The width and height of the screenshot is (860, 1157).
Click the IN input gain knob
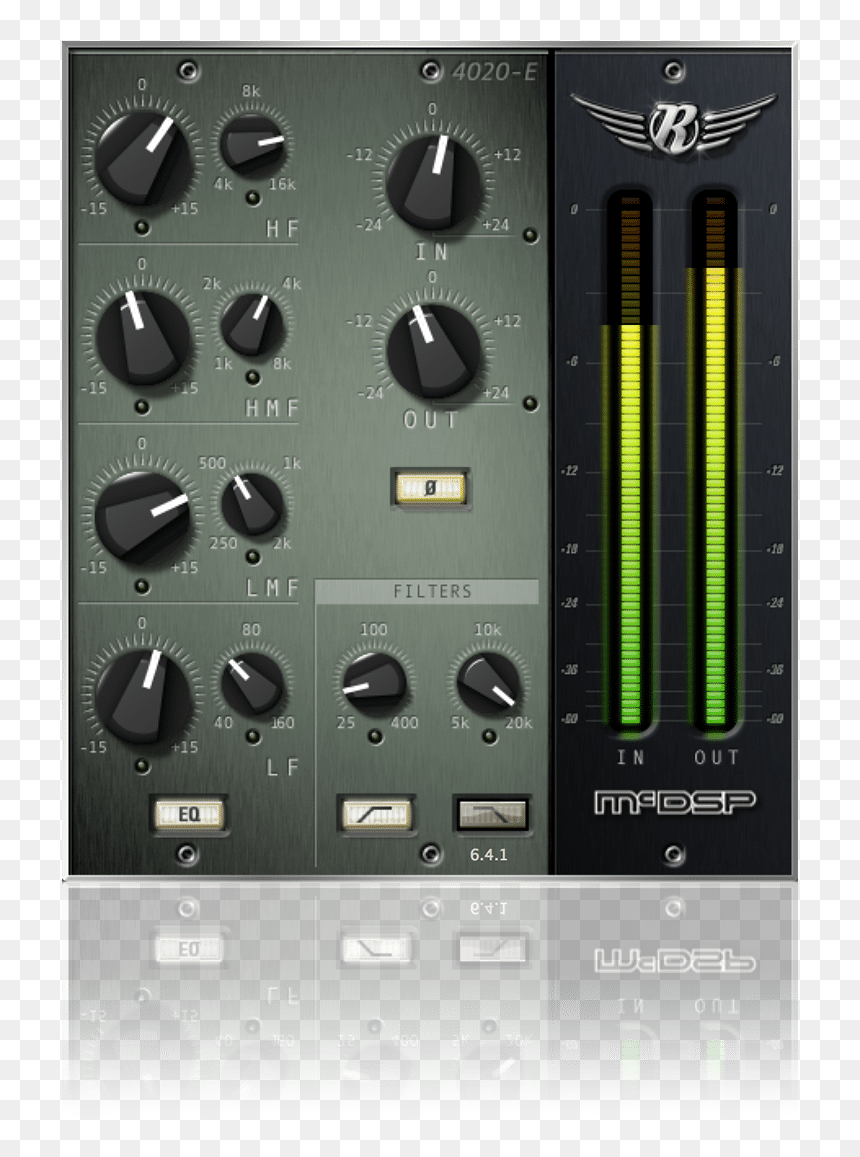point(433,182)
